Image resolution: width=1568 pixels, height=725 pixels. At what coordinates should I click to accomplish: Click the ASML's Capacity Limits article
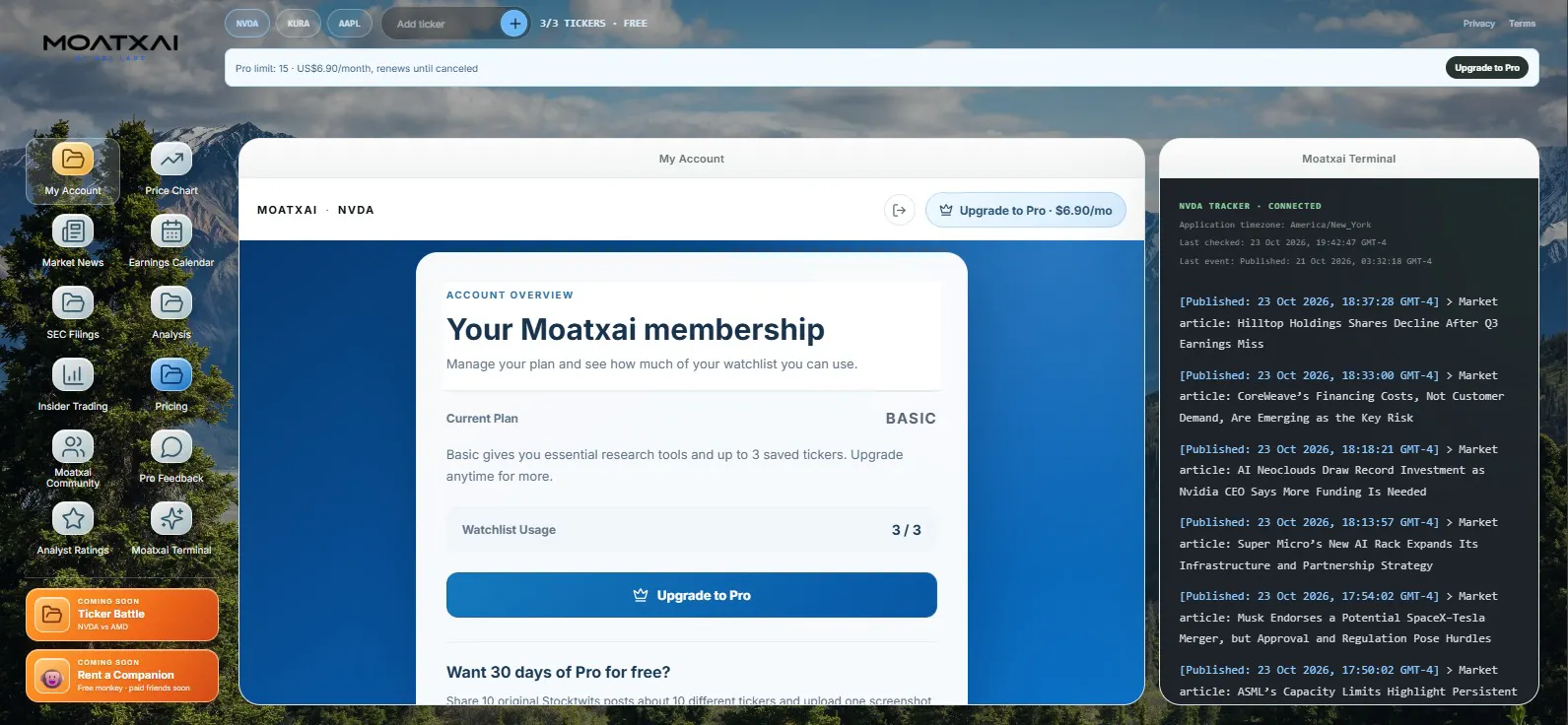(x=1348, y=681)
